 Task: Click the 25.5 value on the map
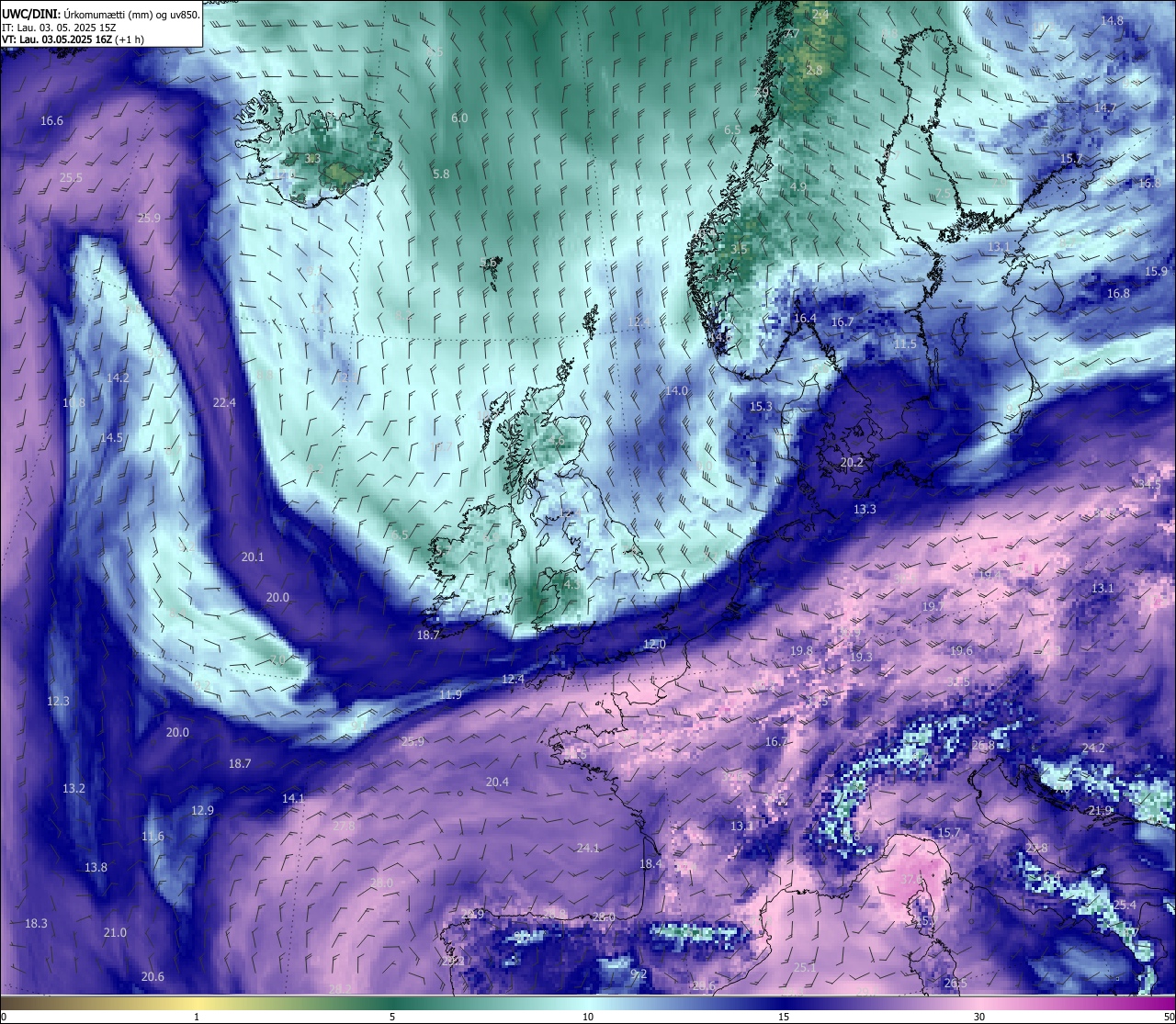(71, 178)
